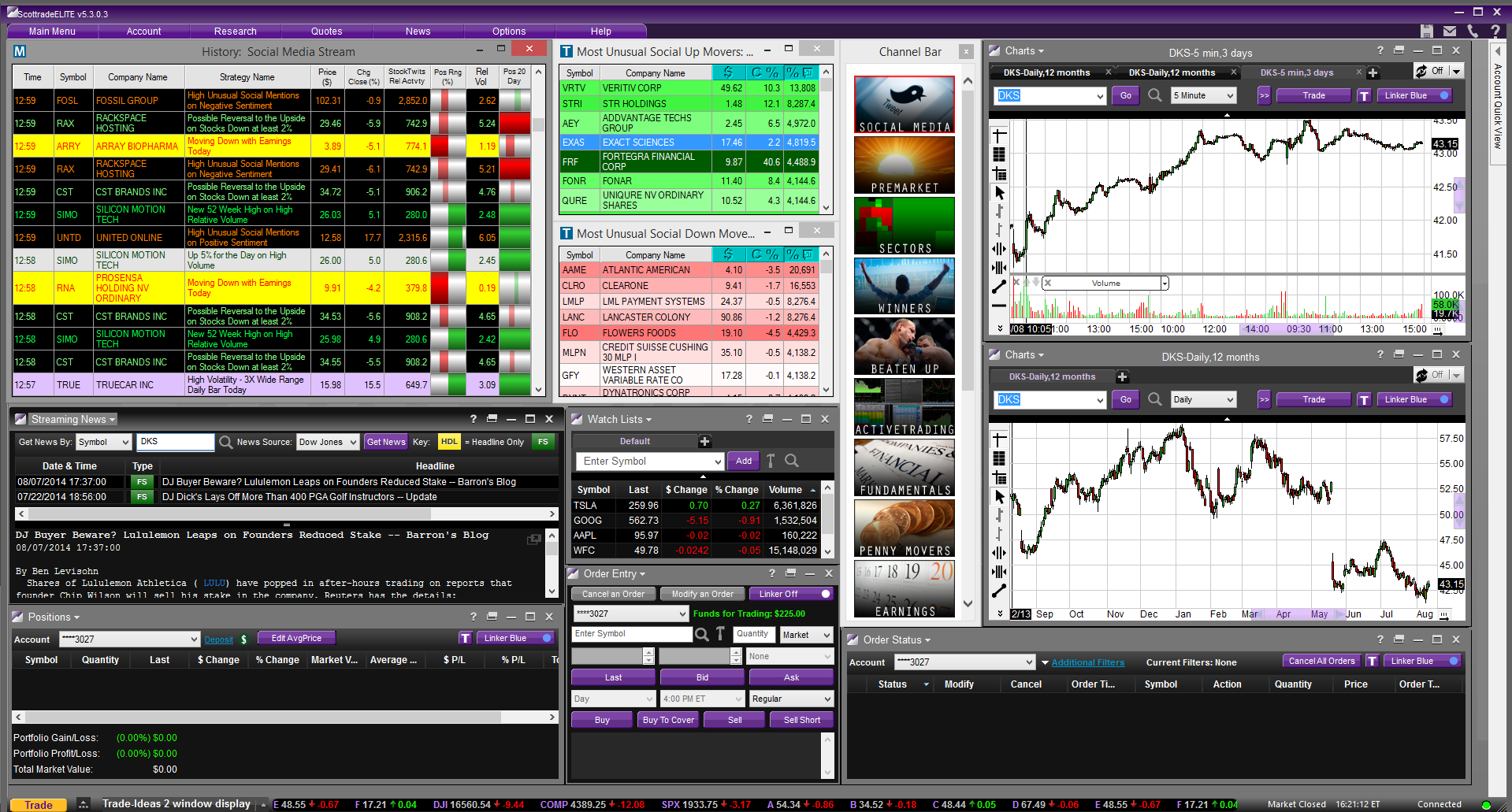
Task: Open the Main Menu
Action: coord(52,32)
